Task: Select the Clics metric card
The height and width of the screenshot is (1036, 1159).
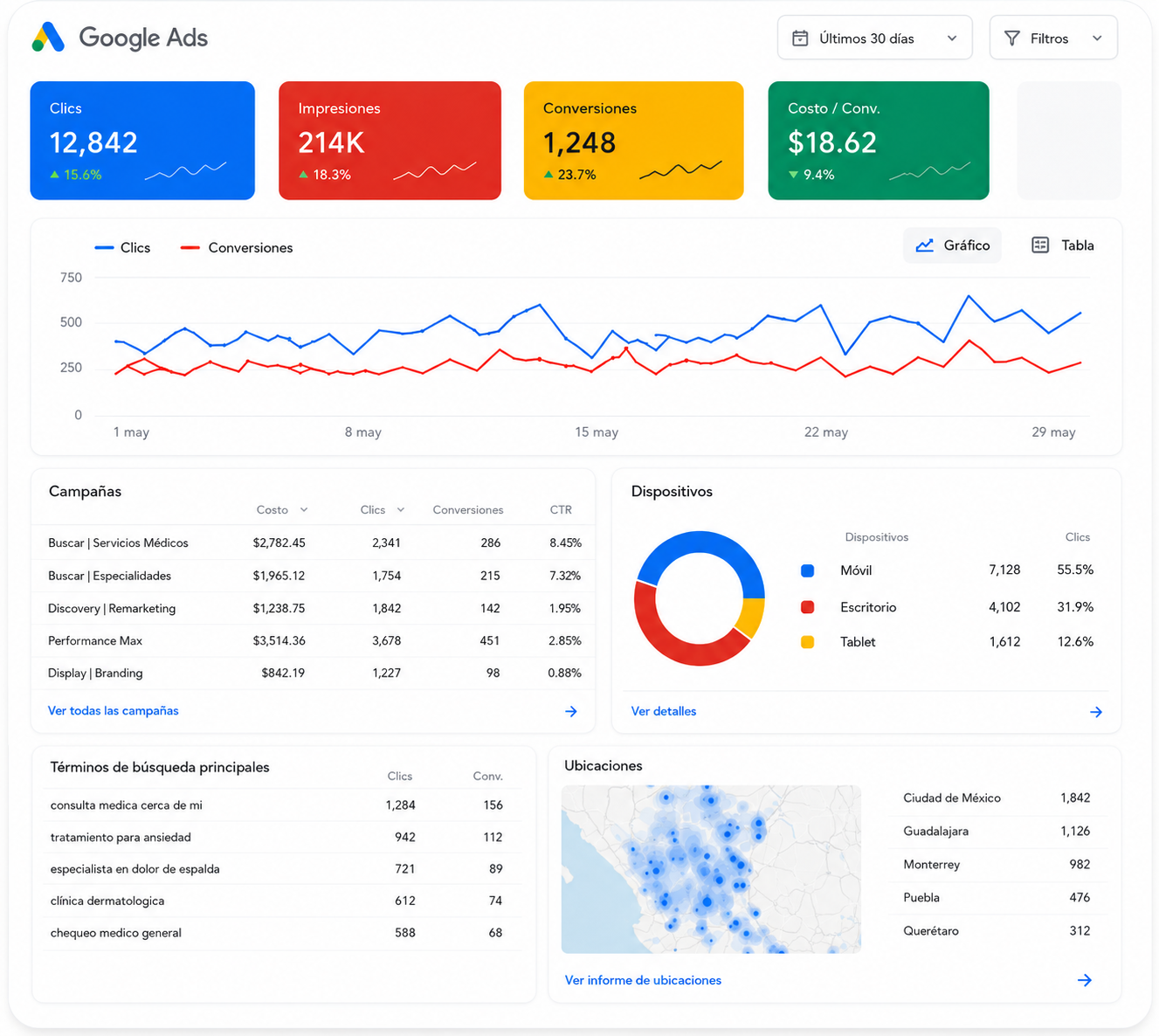Action: pyautogui.click(x=142, y=141)
